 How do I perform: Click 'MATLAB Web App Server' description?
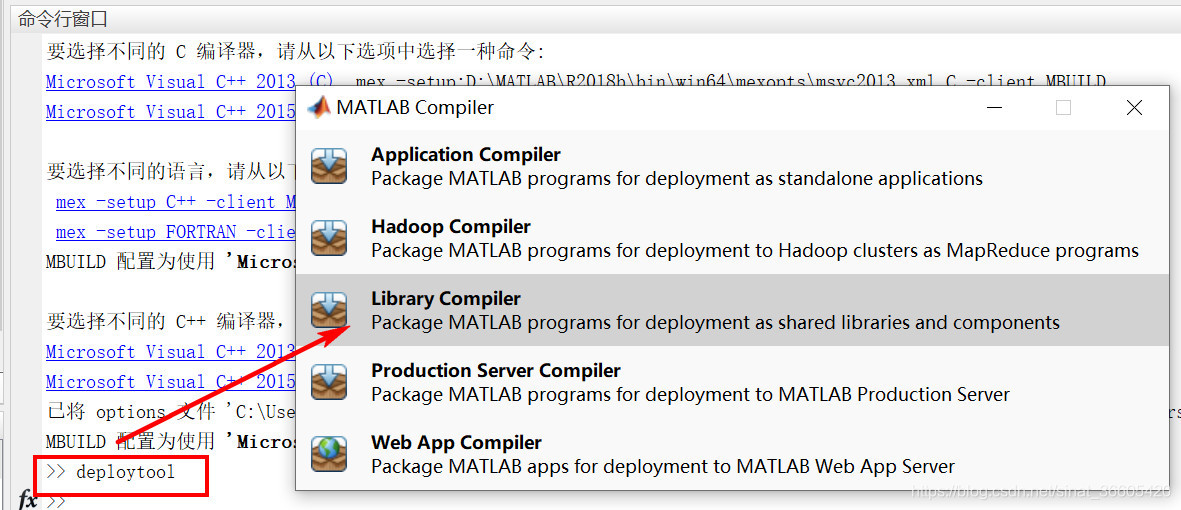tap(846, 466)
